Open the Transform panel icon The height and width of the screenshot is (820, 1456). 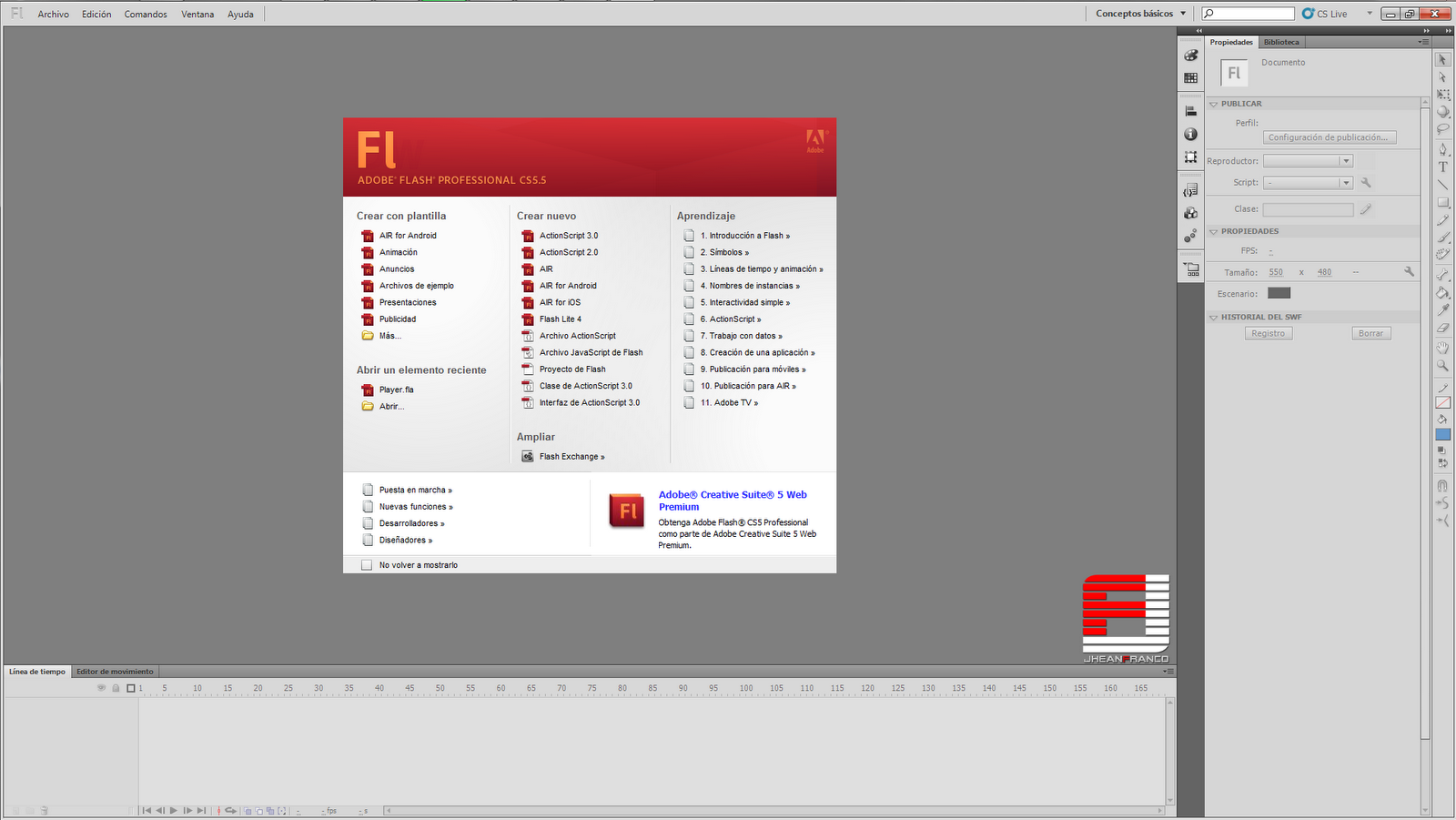coord(1190,157)
